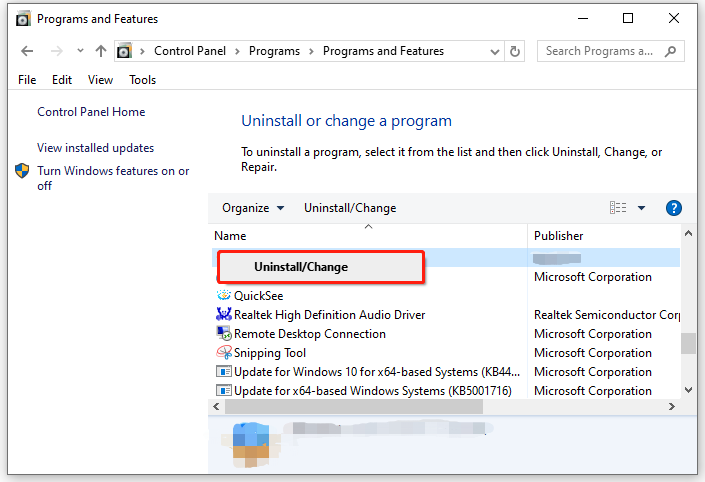705x482 pixels.
Task: Click the QuickSee icon
Action: pyautogui.click(x=223, y=295)
